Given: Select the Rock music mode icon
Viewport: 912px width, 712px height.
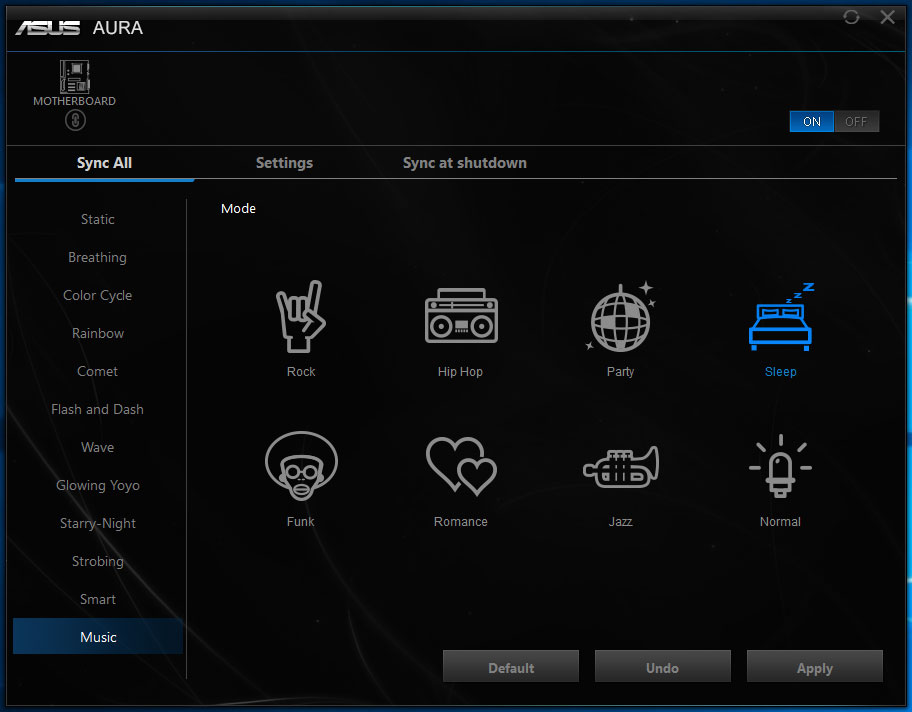Looking at the screenshot, I should coord(301,316).
